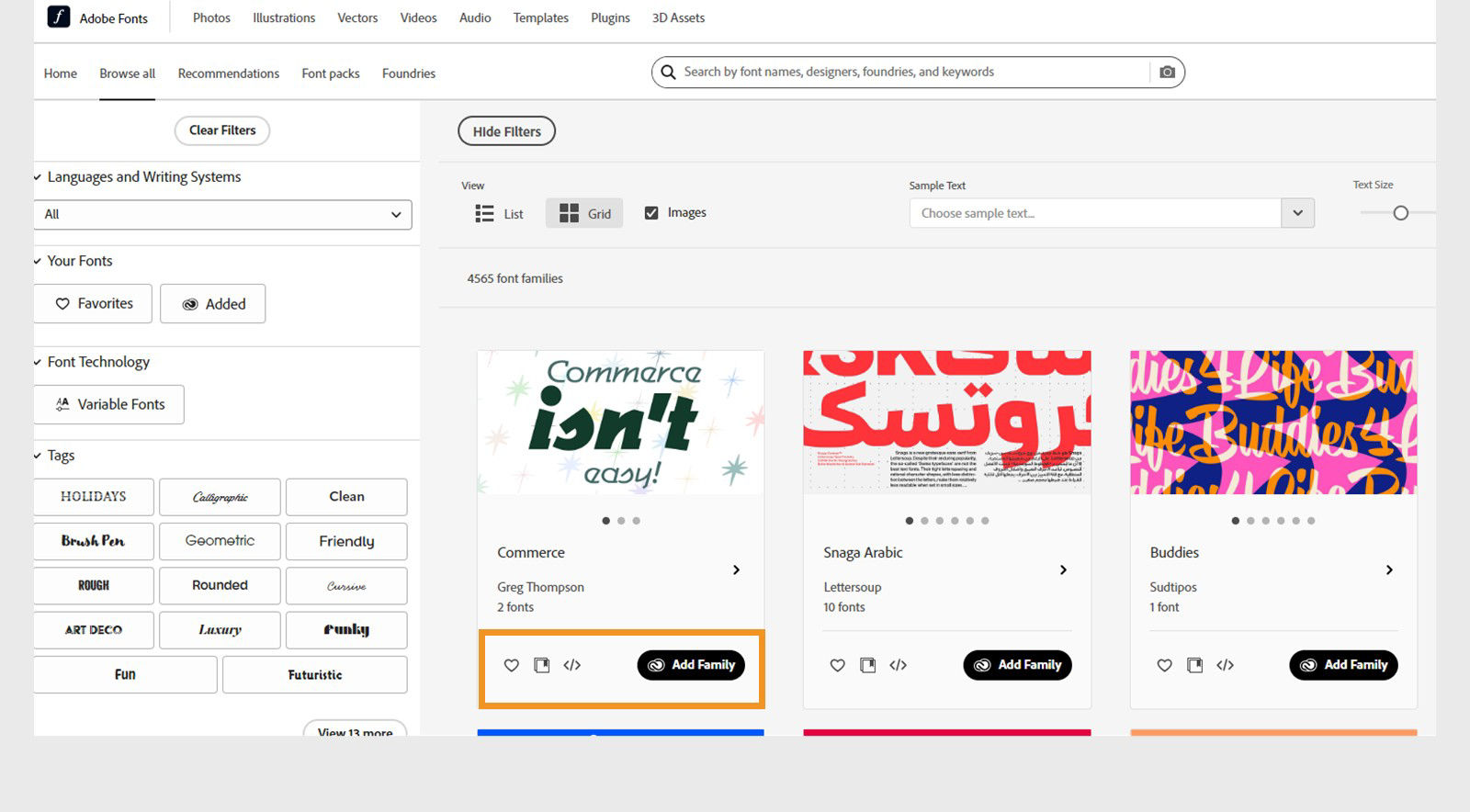Open the Buddies preview image

[1273, 423]
